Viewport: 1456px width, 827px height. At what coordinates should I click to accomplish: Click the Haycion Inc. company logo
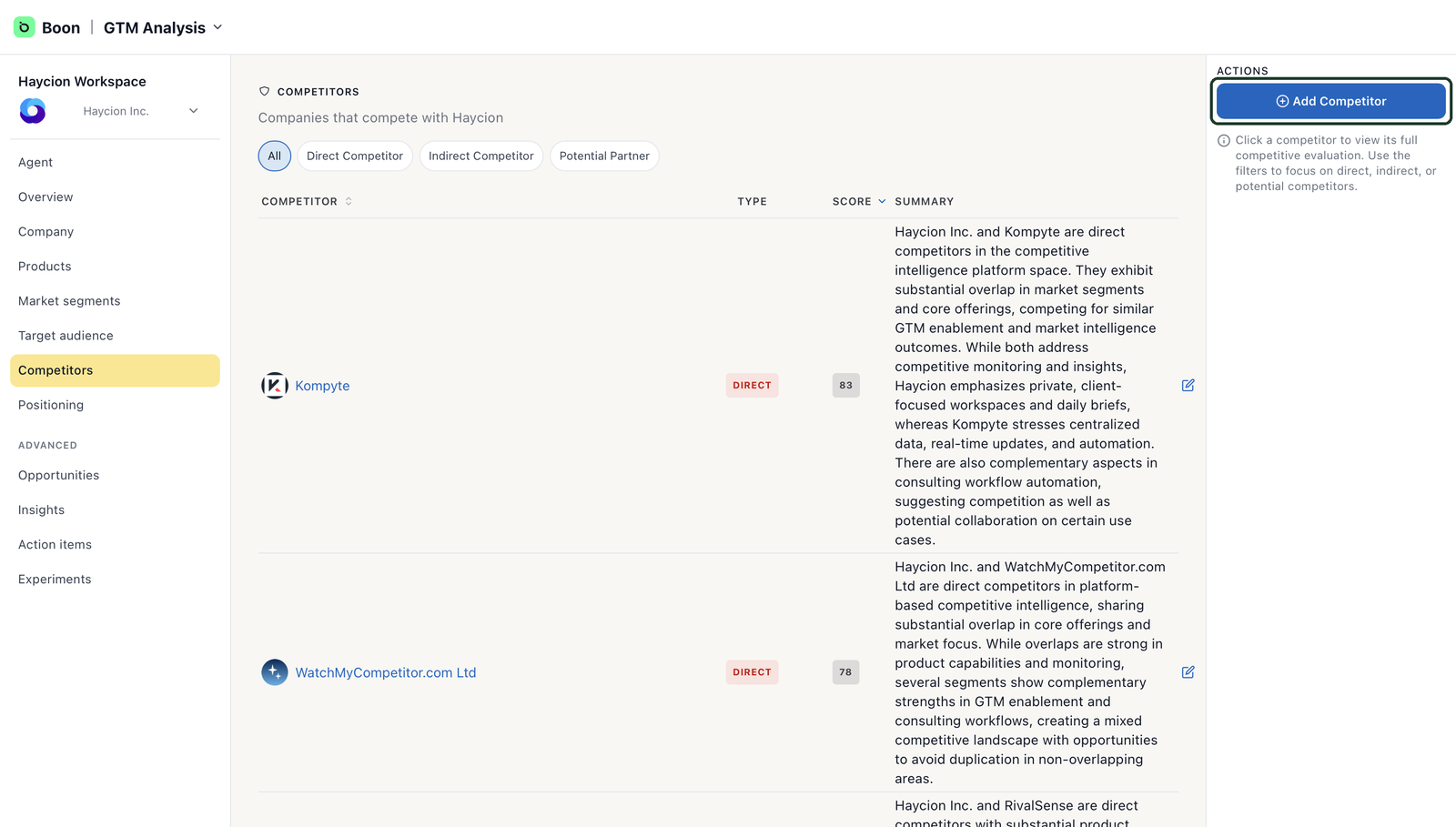pos(33,111)
